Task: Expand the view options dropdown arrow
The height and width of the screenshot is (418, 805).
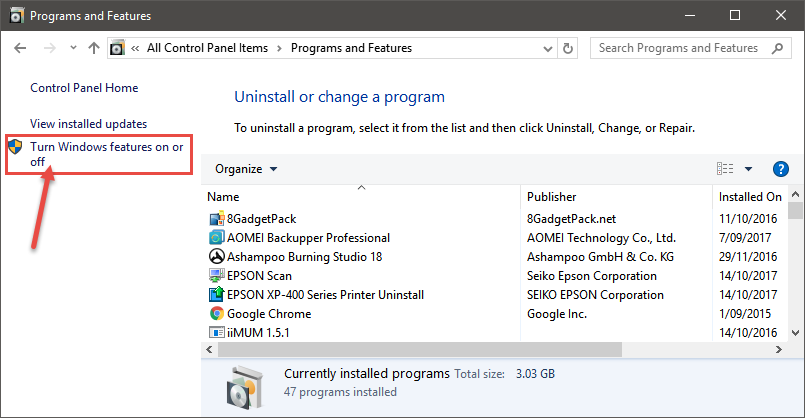Action: click(x=749, y=169)
